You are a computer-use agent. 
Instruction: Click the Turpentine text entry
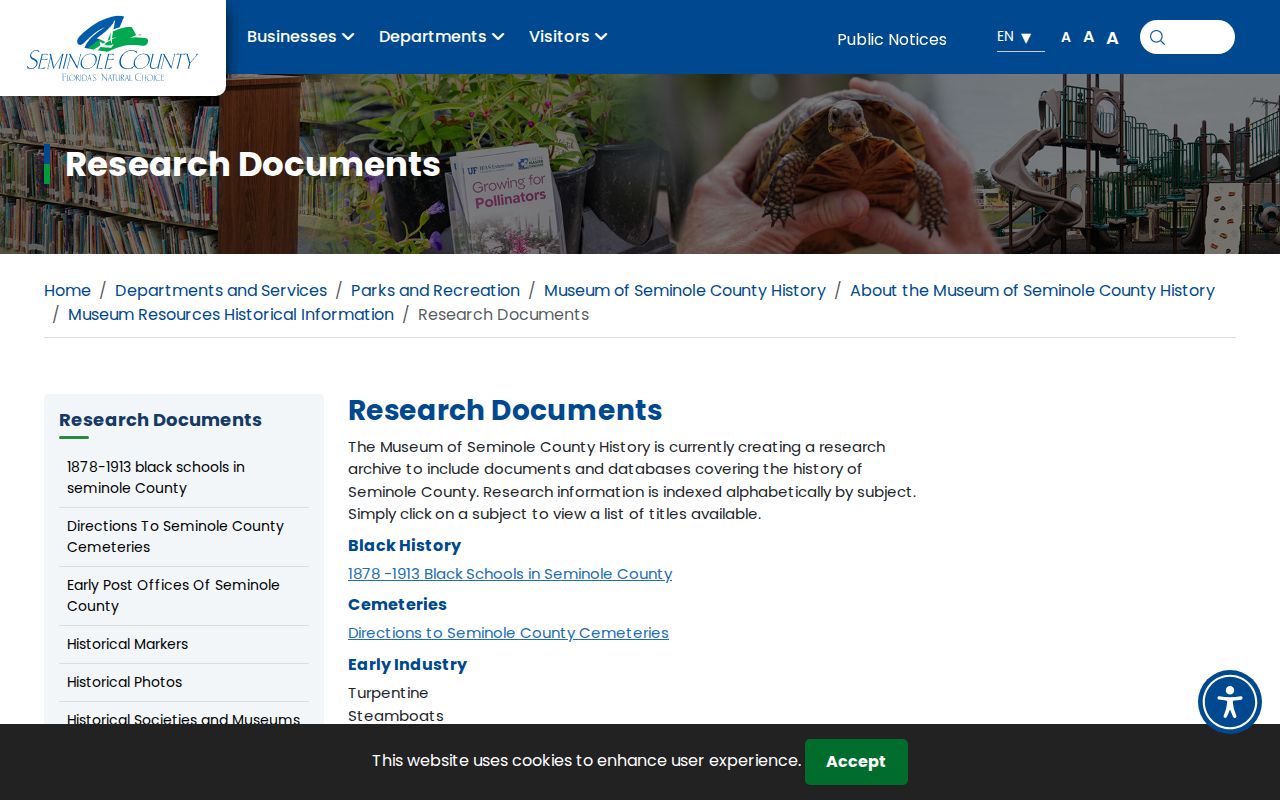point(388,693)
